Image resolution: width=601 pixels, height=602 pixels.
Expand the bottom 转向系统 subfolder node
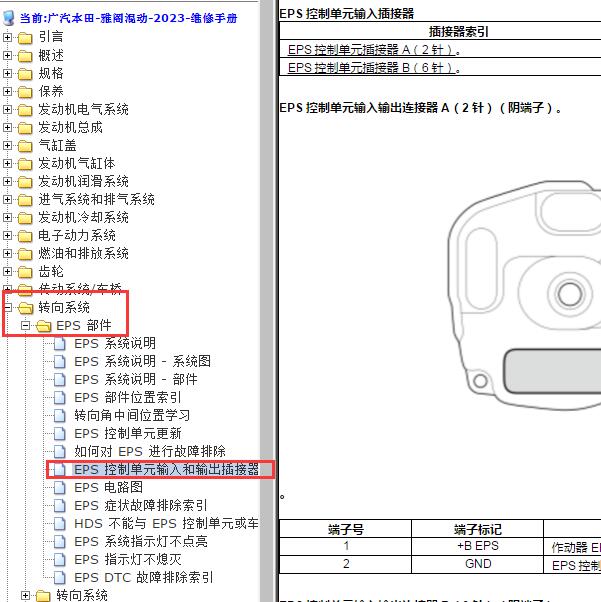[25, 595]
